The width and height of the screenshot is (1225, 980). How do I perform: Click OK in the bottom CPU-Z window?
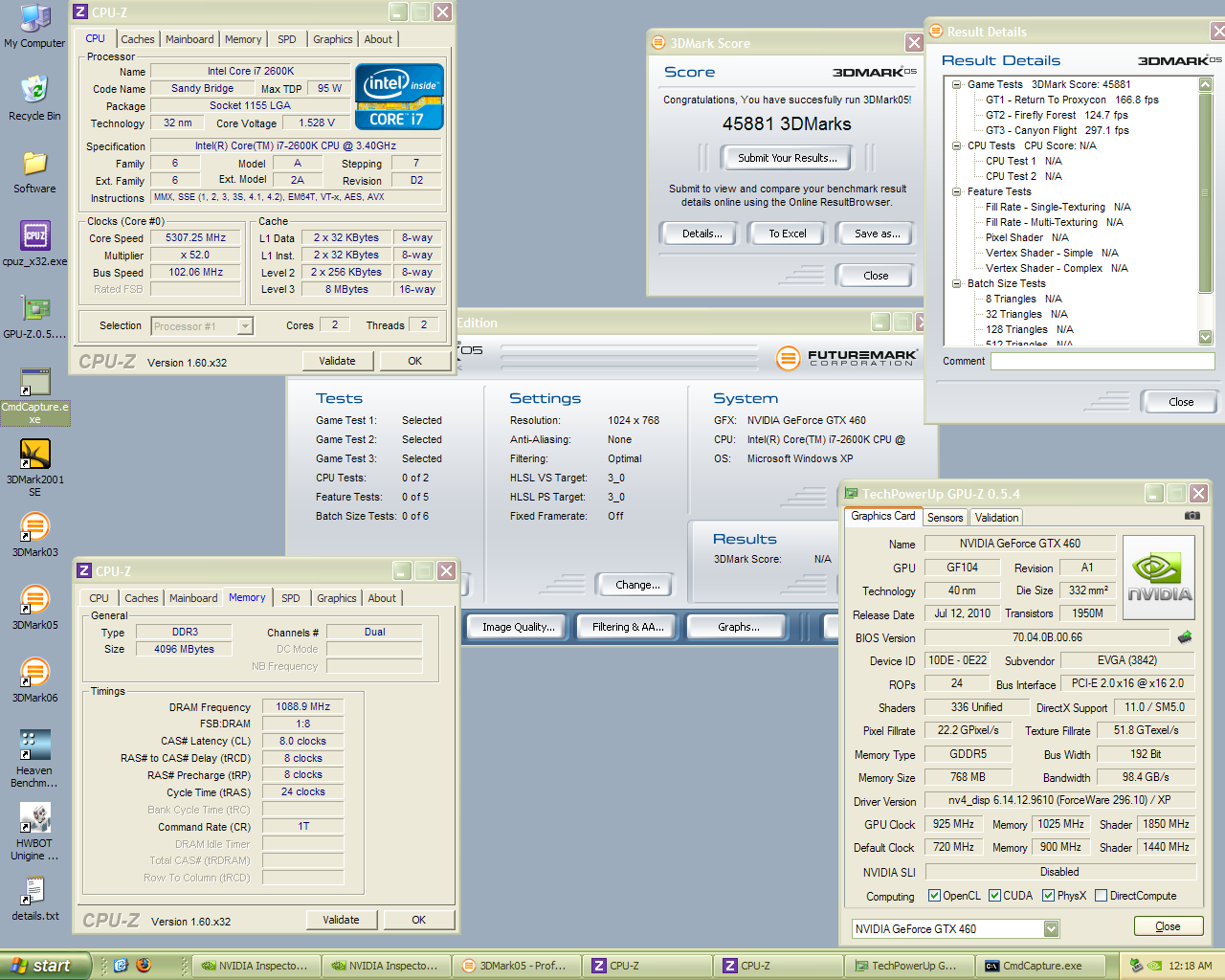coord(418,920)
